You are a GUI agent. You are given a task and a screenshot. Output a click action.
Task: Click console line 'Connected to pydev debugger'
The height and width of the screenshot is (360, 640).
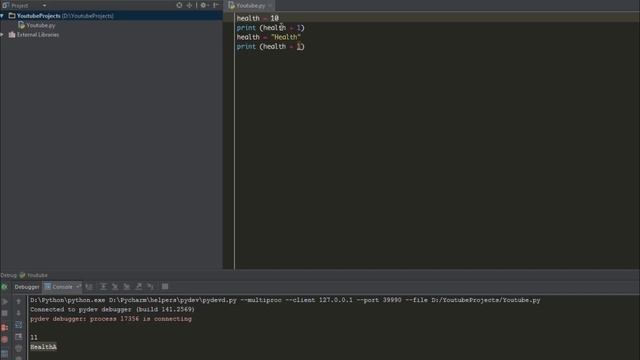pyautogui.click(x=112, y=309)
